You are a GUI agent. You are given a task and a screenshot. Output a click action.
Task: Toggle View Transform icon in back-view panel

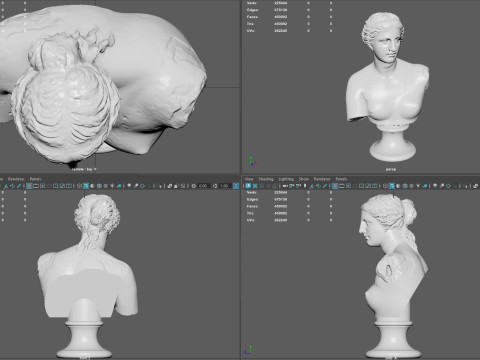[236, 186]
